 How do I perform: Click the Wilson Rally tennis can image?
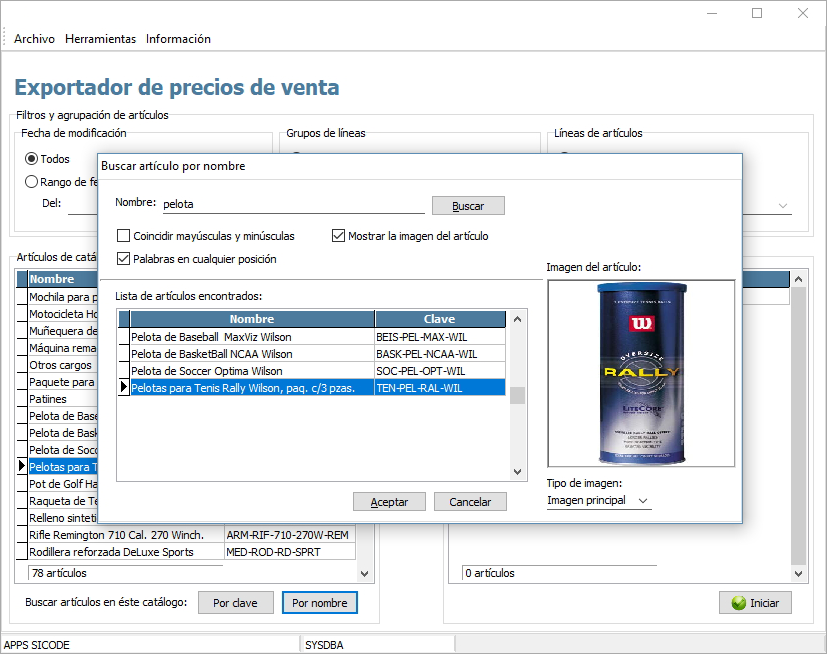tap(640, 373)
